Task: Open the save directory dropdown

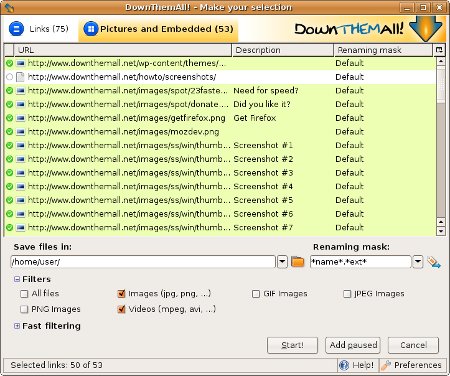Action: click(x=282, y=262)
